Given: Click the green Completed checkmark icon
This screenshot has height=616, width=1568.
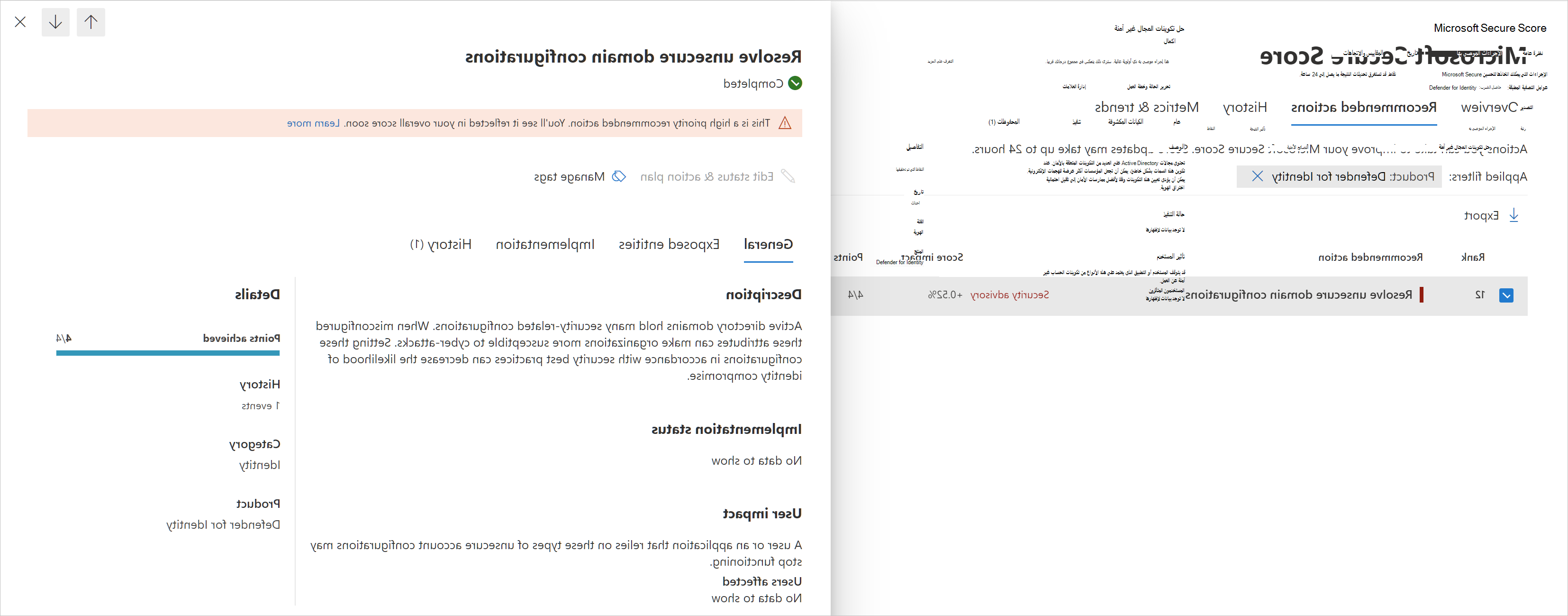Looking at the screenshot, I should (x=794, y=83).
